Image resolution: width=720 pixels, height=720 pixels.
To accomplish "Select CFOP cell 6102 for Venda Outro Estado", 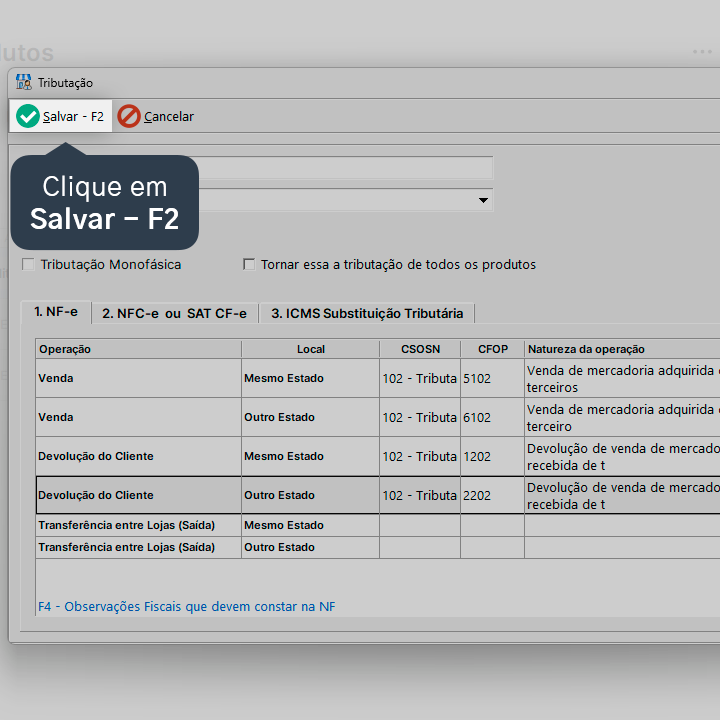I will [492, 417].
